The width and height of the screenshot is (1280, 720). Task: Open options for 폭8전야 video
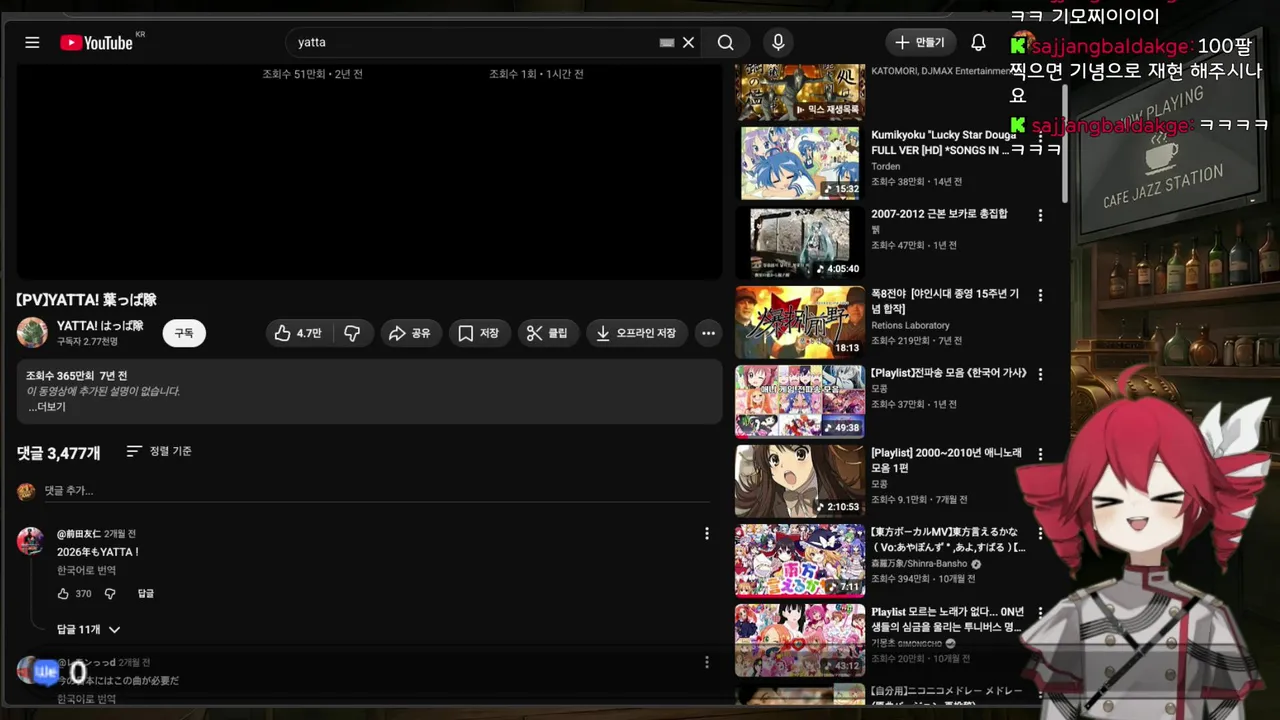tap(1040, 295)
